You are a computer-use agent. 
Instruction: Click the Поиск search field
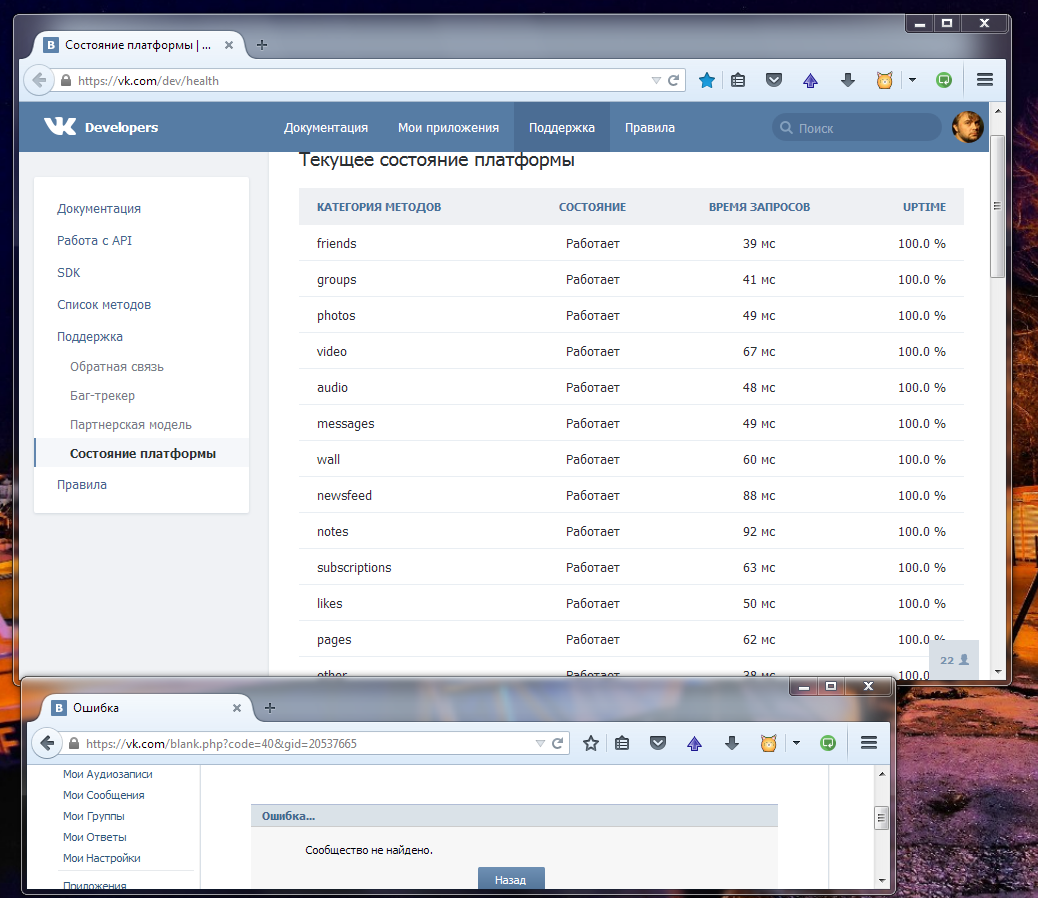[856, 127]
